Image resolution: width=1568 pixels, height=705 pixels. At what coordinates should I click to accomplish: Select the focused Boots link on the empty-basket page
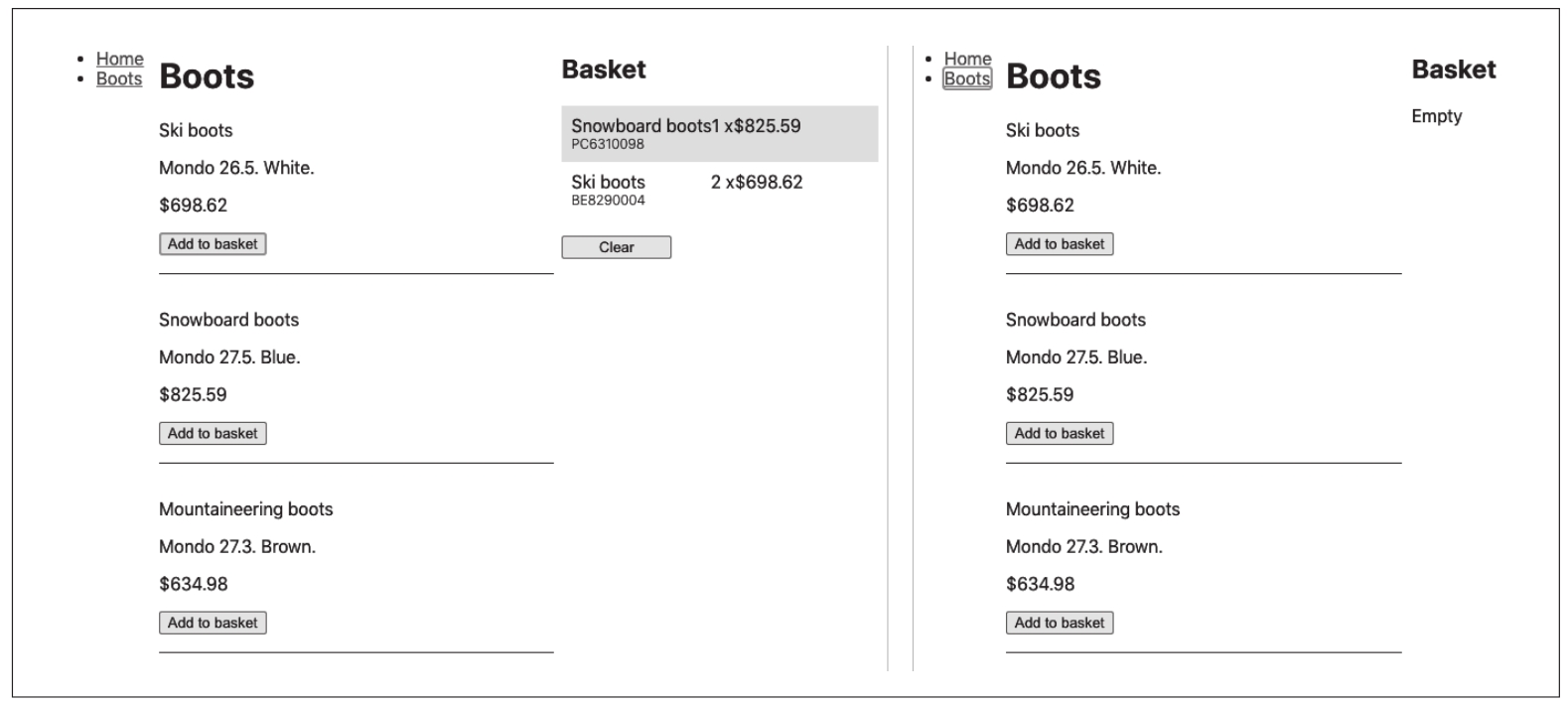click(x=967, y=79)
